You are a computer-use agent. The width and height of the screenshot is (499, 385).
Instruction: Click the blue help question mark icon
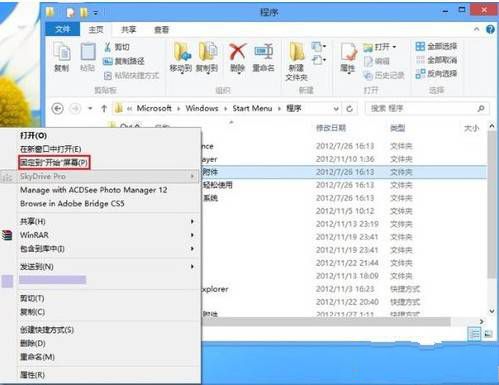pos(490,29)
